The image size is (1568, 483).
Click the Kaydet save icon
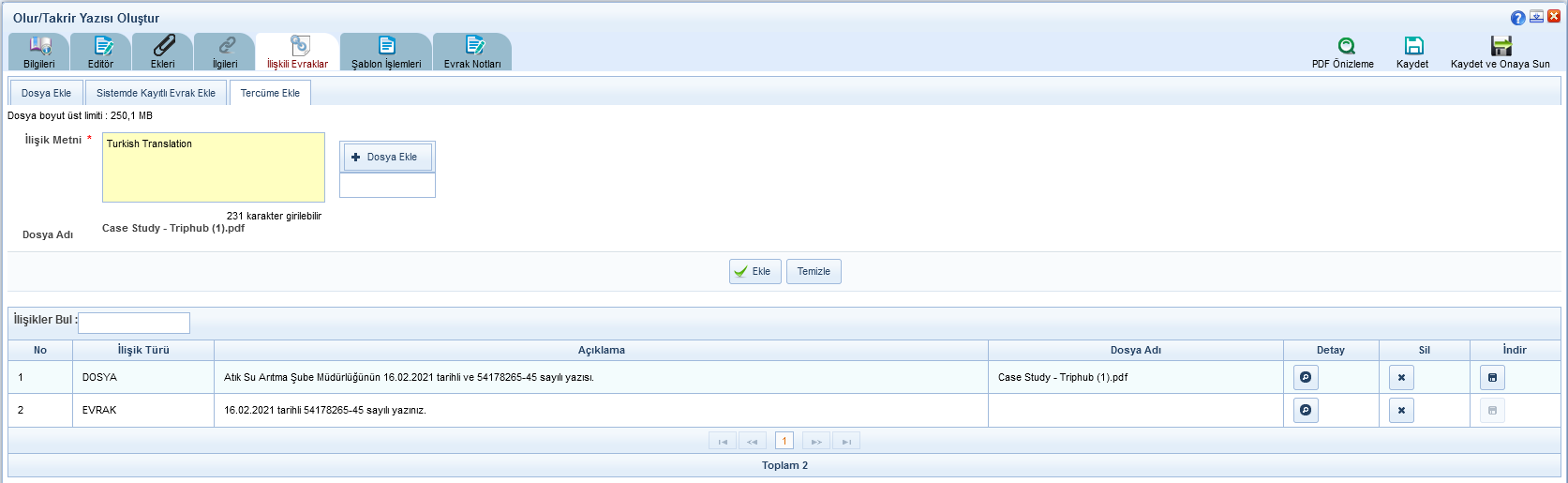pyautogui.click(x=1413, y=47)
